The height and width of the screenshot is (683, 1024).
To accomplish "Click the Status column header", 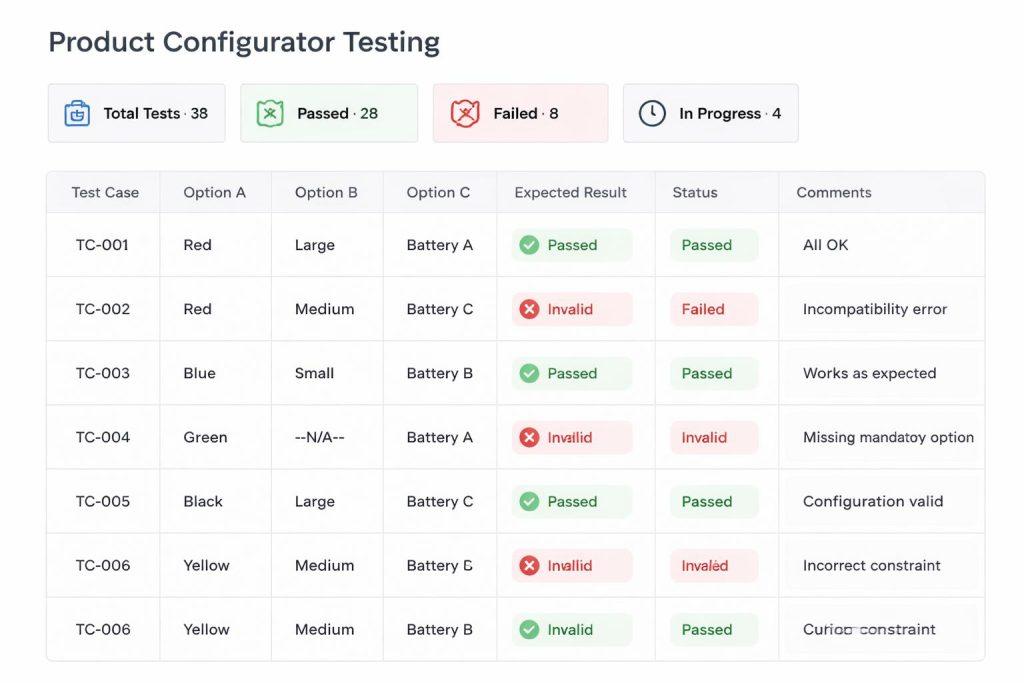I will point(694,192).
